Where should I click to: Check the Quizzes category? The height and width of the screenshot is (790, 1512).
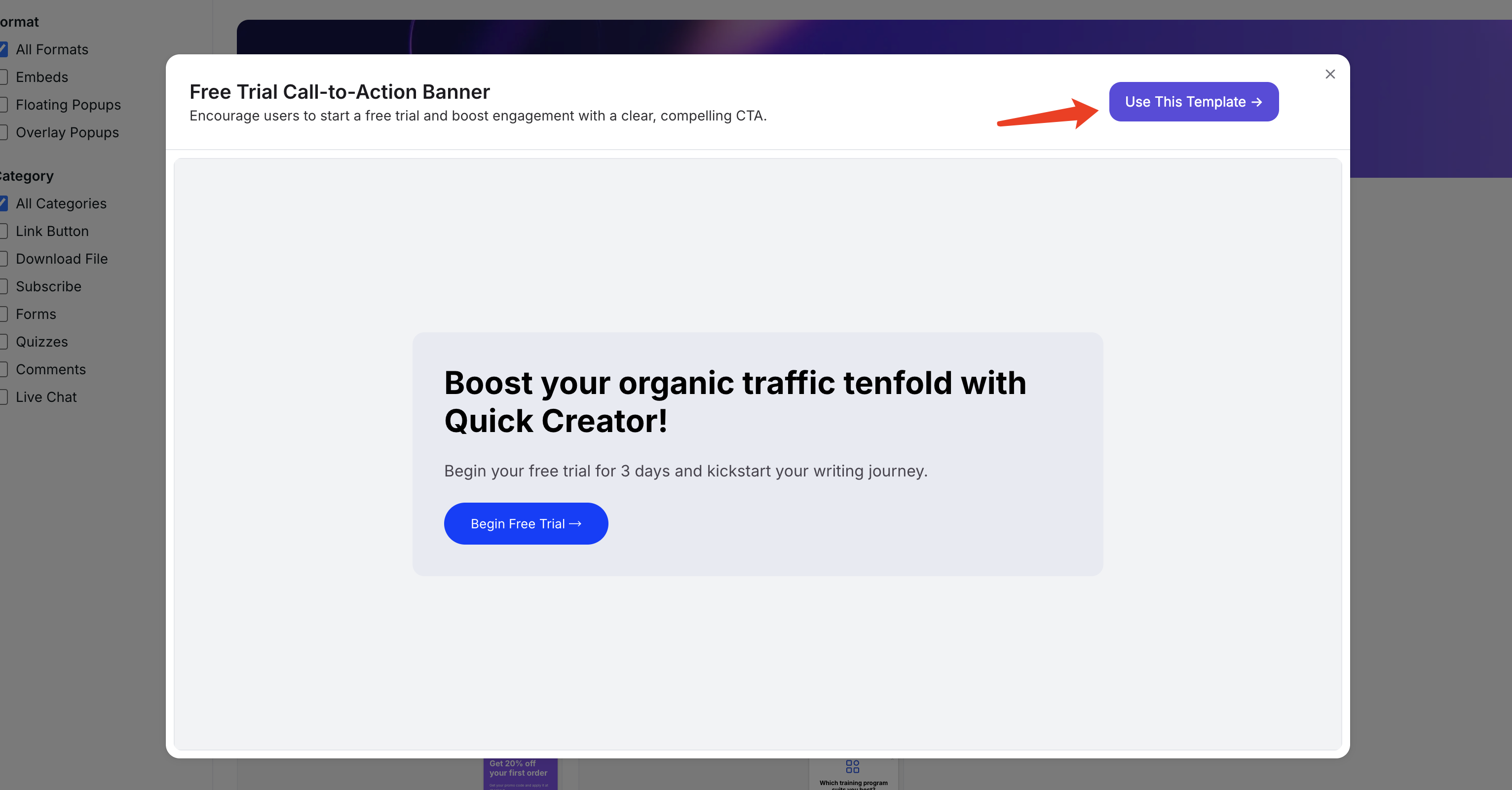(x=3, y=341)
